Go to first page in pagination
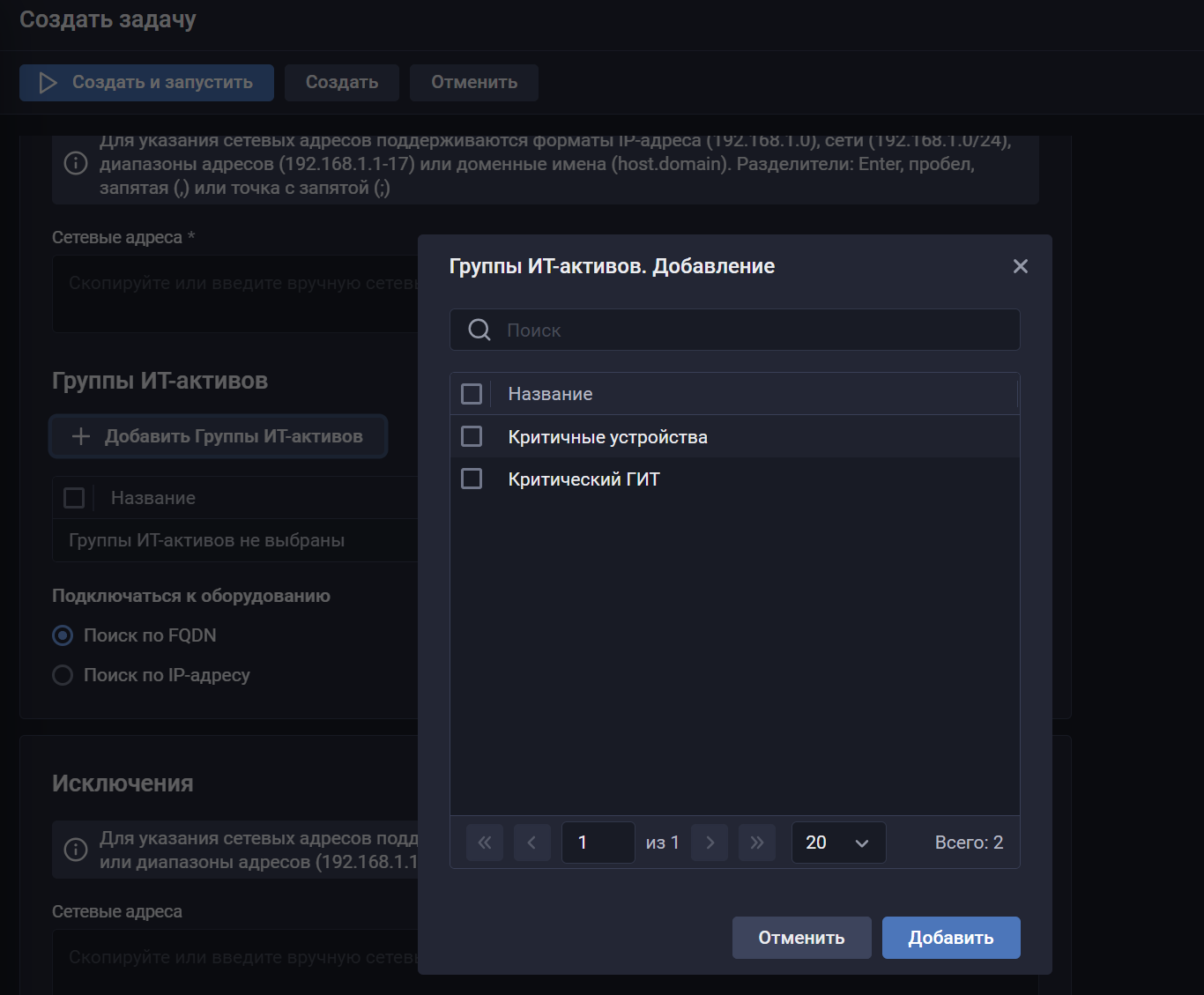 click(x=485, y=843)
